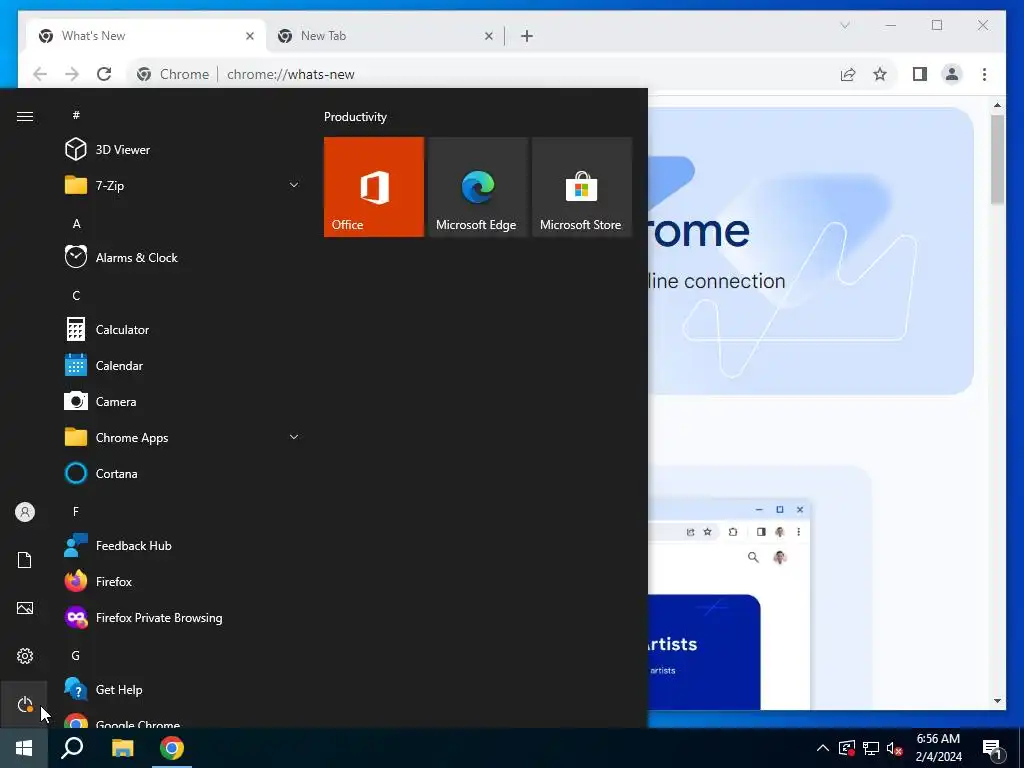Switch to the New Tab tab in Chrome

(x=384, y=36)
